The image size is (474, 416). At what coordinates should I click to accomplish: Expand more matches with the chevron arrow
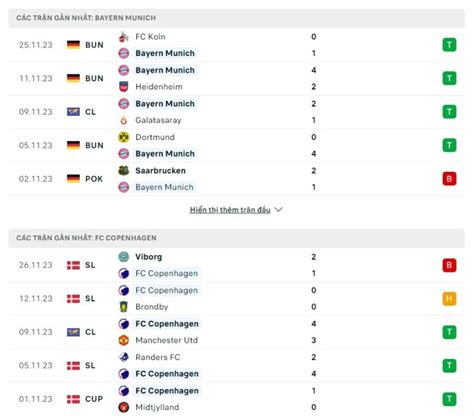(x=278, y=210)
